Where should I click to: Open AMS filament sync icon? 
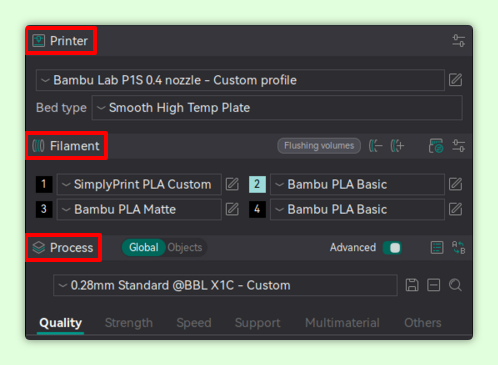coord(436,146)
